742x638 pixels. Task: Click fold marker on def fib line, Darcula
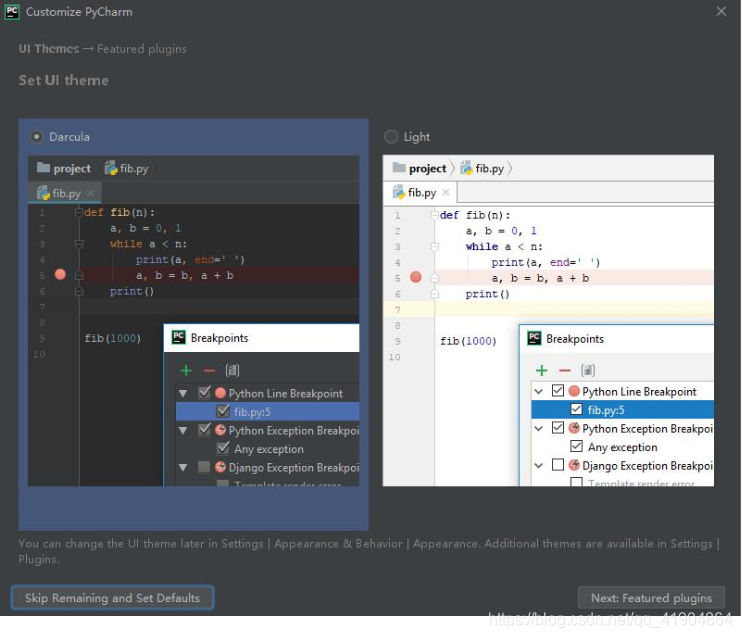(79, 213)
